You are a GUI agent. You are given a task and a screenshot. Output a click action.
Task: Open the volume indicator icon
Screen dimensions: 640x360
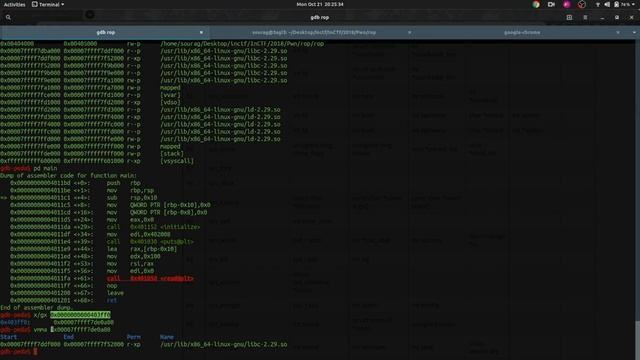tap(607, 4)
